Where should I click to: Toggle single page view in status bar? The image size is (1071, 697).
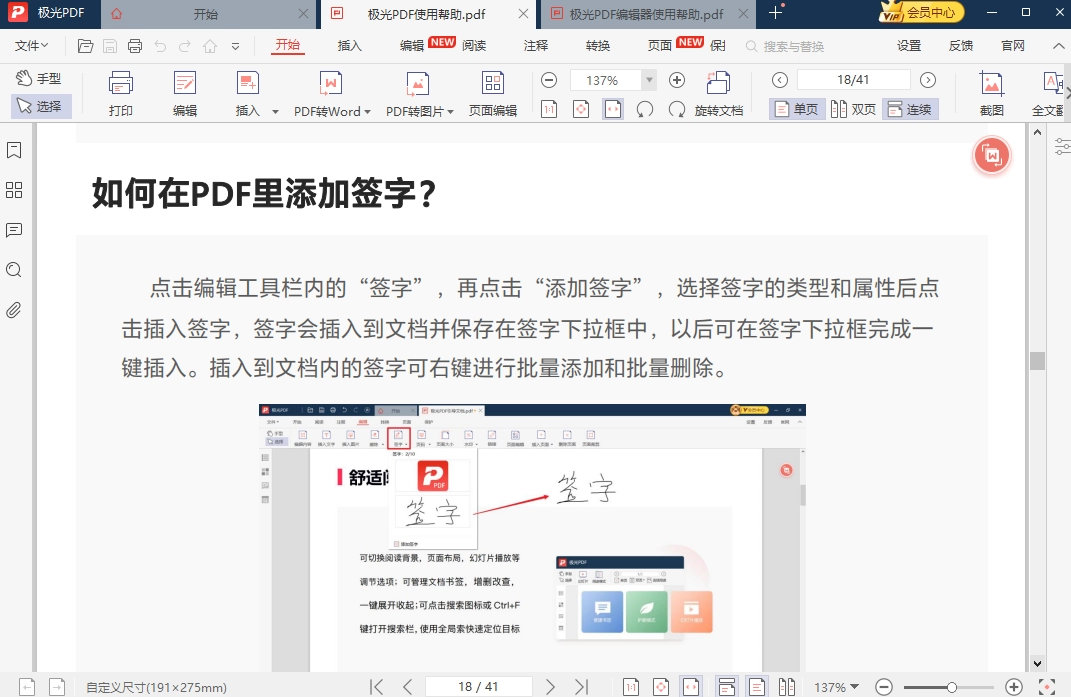(x=756, y=687)
